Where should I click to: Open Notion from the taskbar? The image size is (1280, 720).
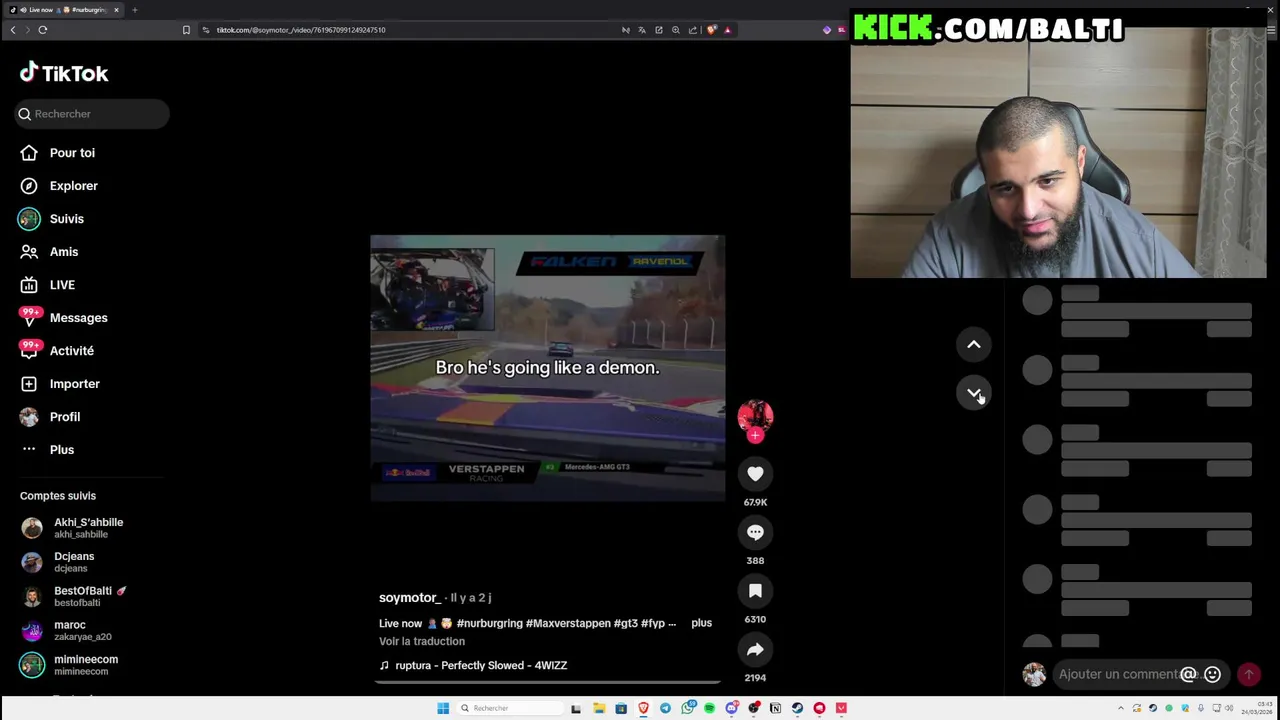point(775,708)
